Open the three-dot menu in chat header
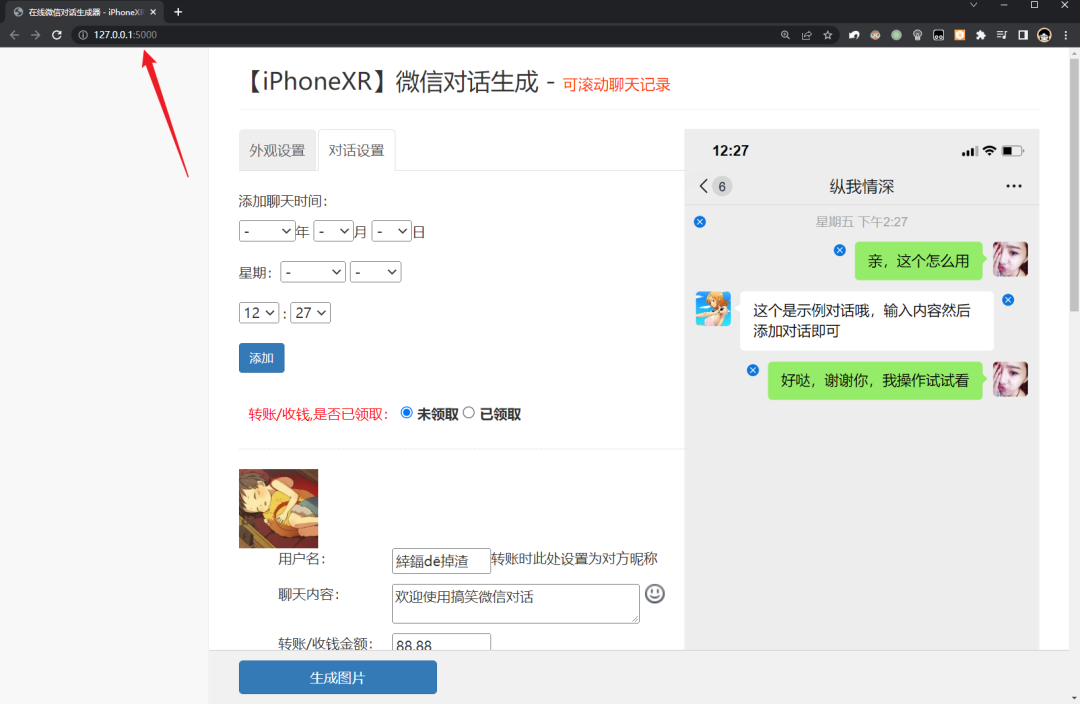 pyautogui.click(x=1013, y=186)
